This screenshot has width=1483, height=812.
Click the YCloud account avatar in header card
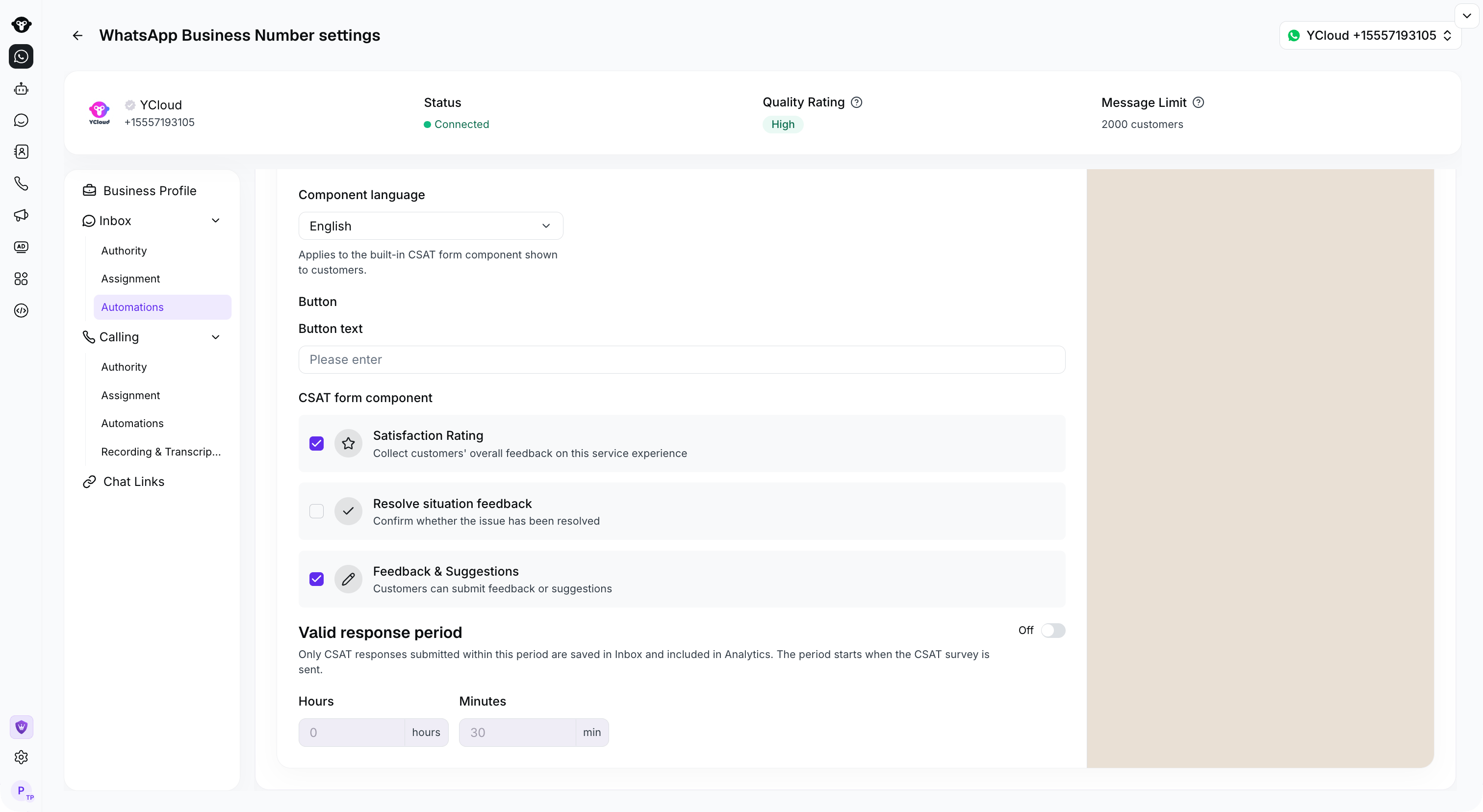pyautogui.click(x=99, y=113)
